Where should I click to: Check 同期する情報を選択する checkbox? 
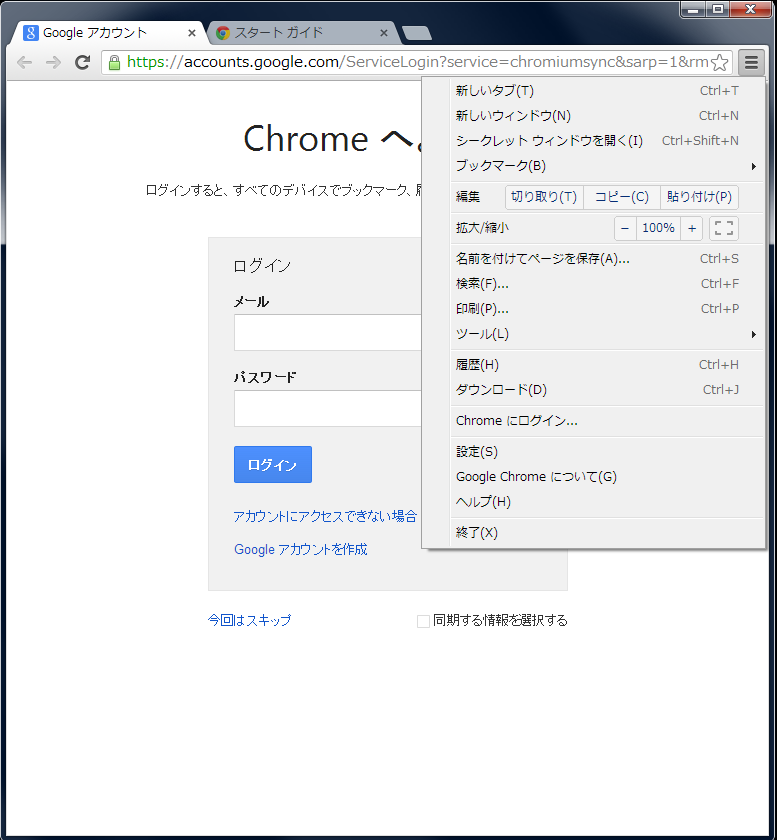(423, 621)
